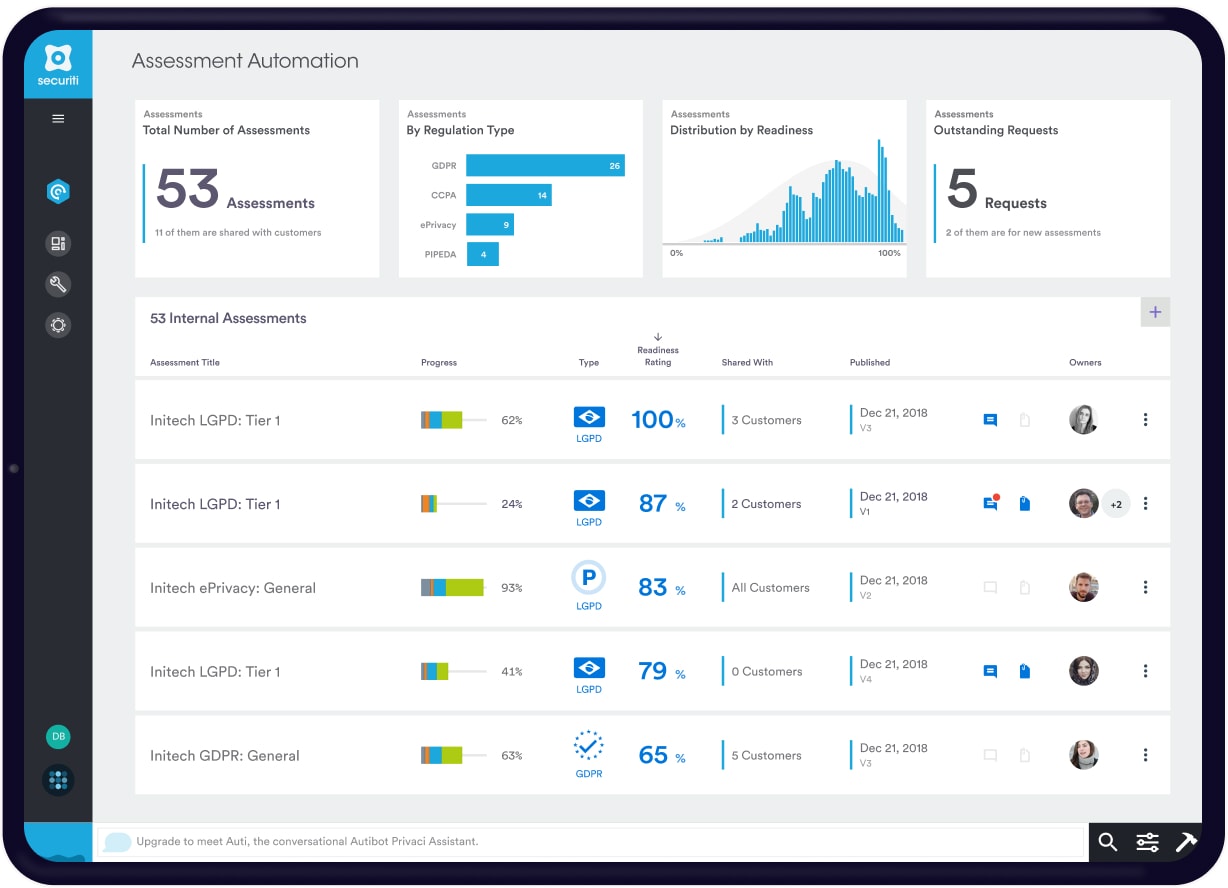Open the Initech ePrivacy: General assessment title
1228x888 pixels.
(233, 588)
